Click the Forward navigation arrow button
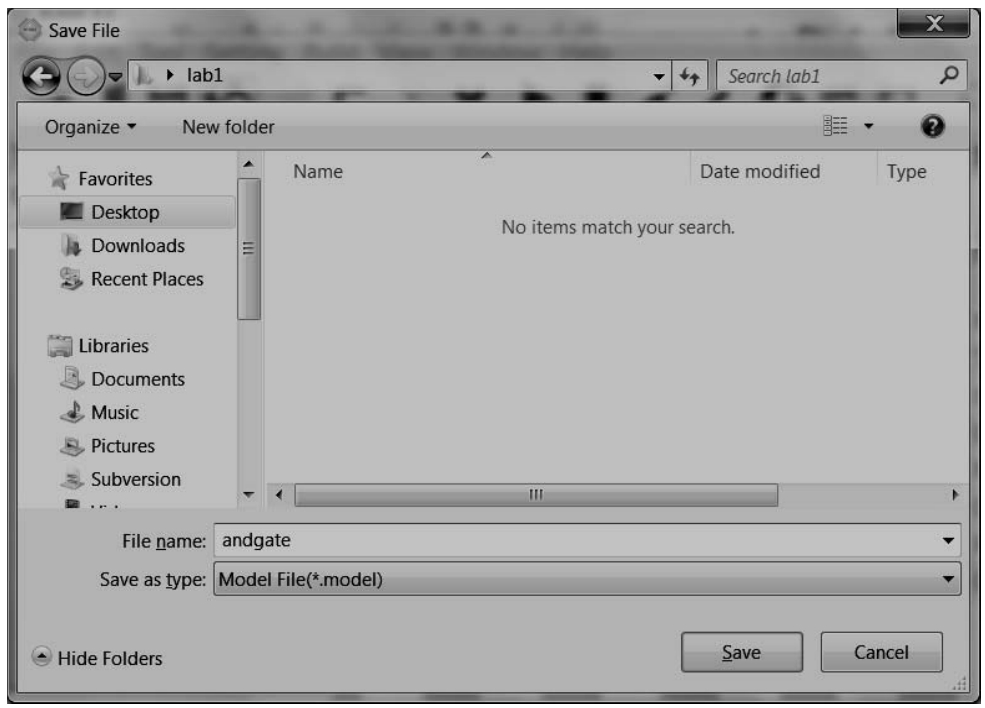The height and width of the screenshot is (708, 985). [85, 77]
